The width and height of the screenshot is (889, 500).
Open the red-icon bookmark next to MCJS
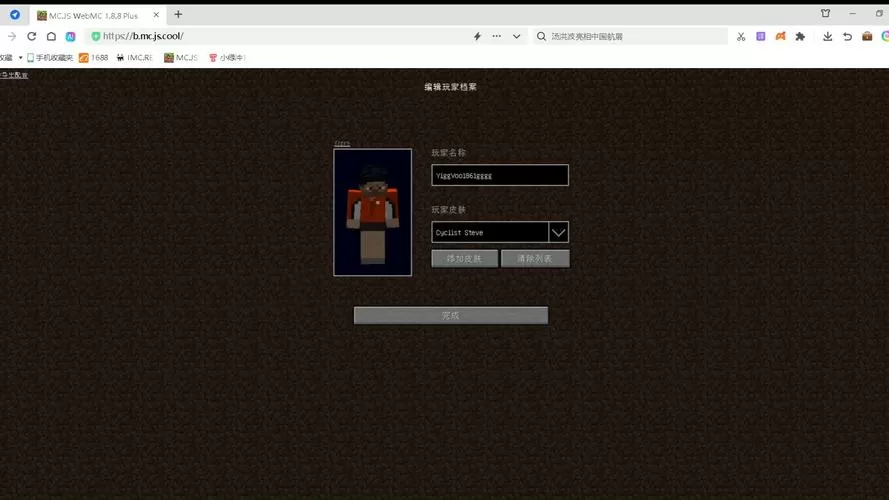click(x=227, y=57)
